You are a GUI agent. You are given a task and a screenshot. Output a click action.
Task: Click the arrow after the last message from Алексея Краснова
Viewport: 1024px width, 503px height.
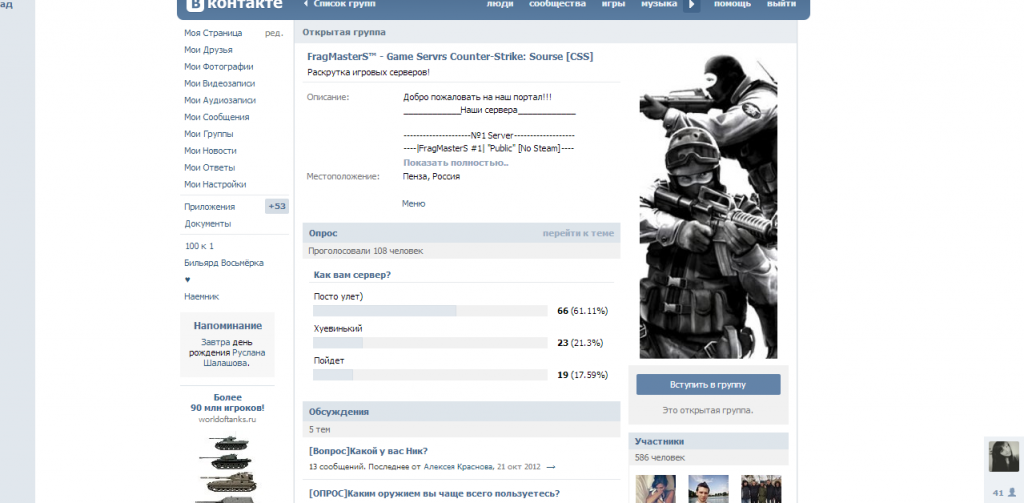click(x=550, y=467)
